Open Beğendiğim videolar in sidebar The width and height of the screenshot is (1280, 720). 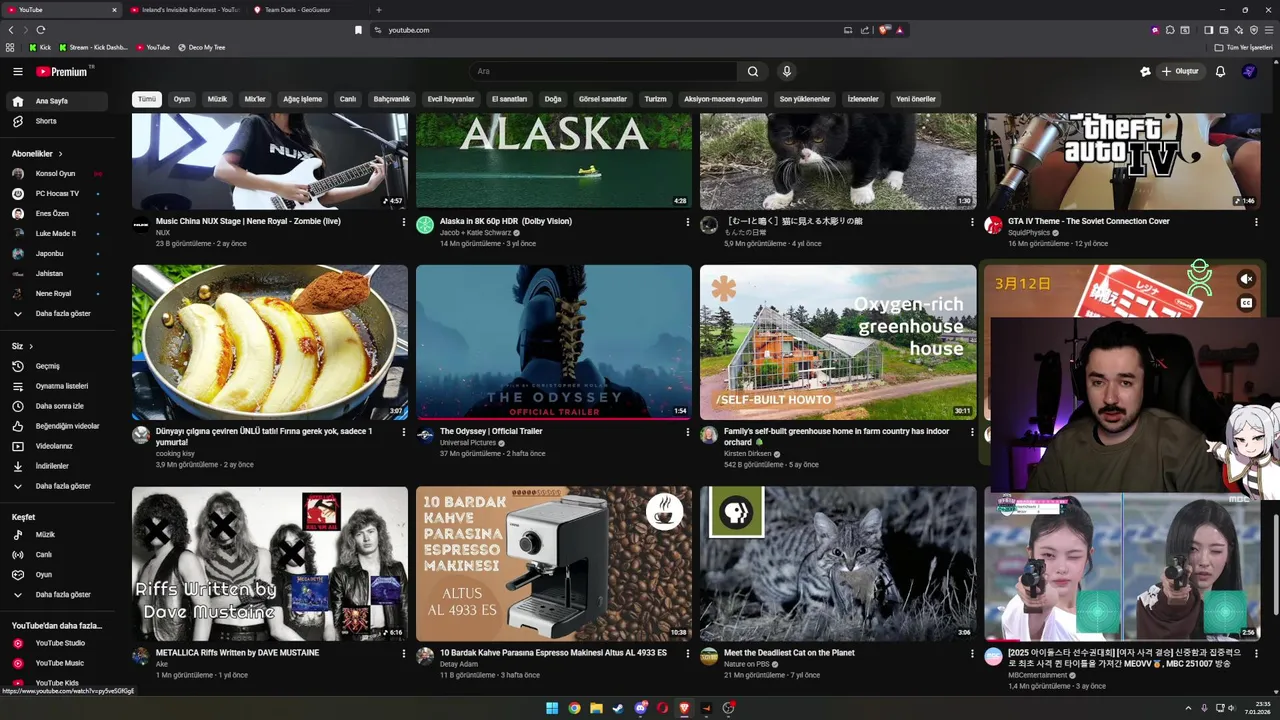coord(59,426)
